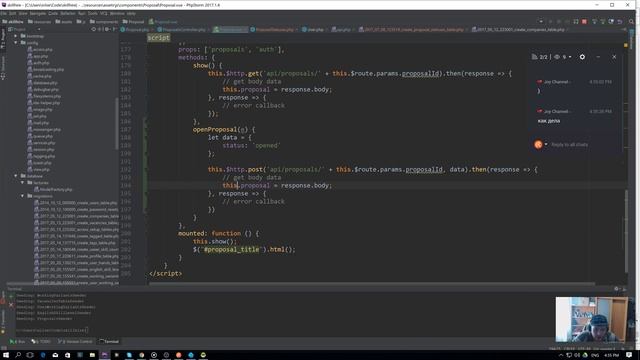Image resolution: width=640 pixels, height=360 pixels.
Task: Open the Edit menu
Action: tap(13, 13)
